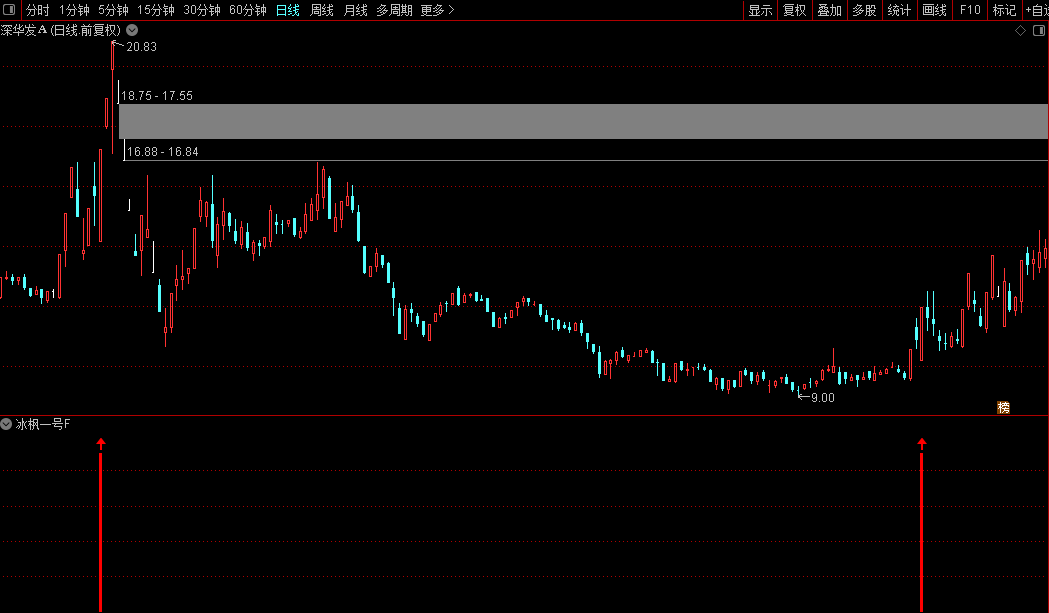Toggle the left sidebar panel icon
Image resolution: width=1049 pixels, height=613 pixels.
click(9, 9)
